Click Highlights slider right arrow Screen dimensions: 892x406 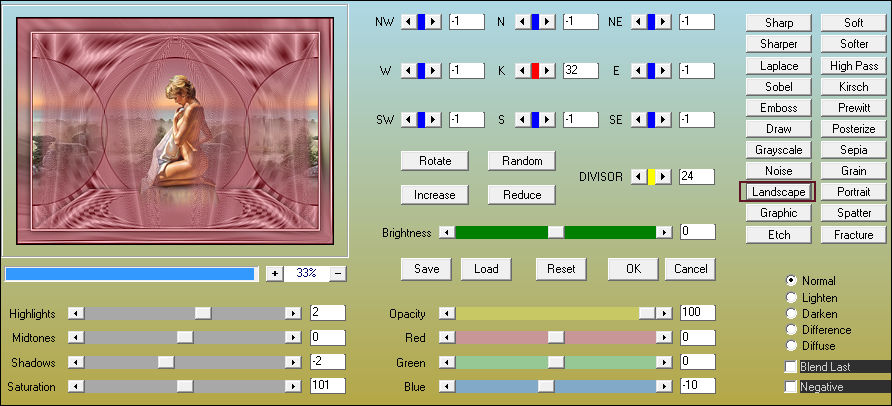[x=293, y=313]
